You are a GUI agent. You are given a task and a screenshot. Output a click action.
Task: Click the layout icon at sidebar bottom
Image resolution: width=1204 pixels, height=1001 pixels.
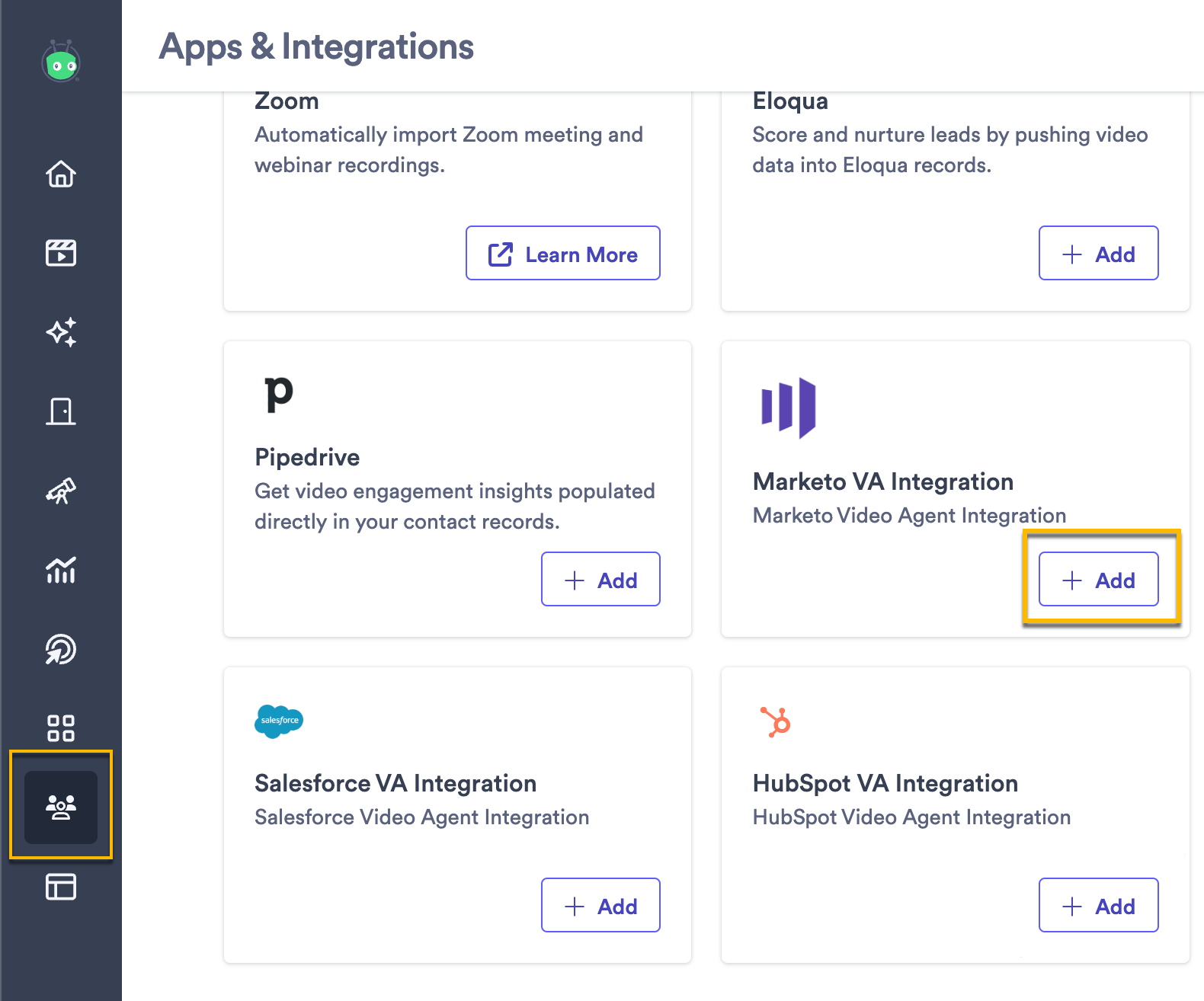(x=61, y=887)
